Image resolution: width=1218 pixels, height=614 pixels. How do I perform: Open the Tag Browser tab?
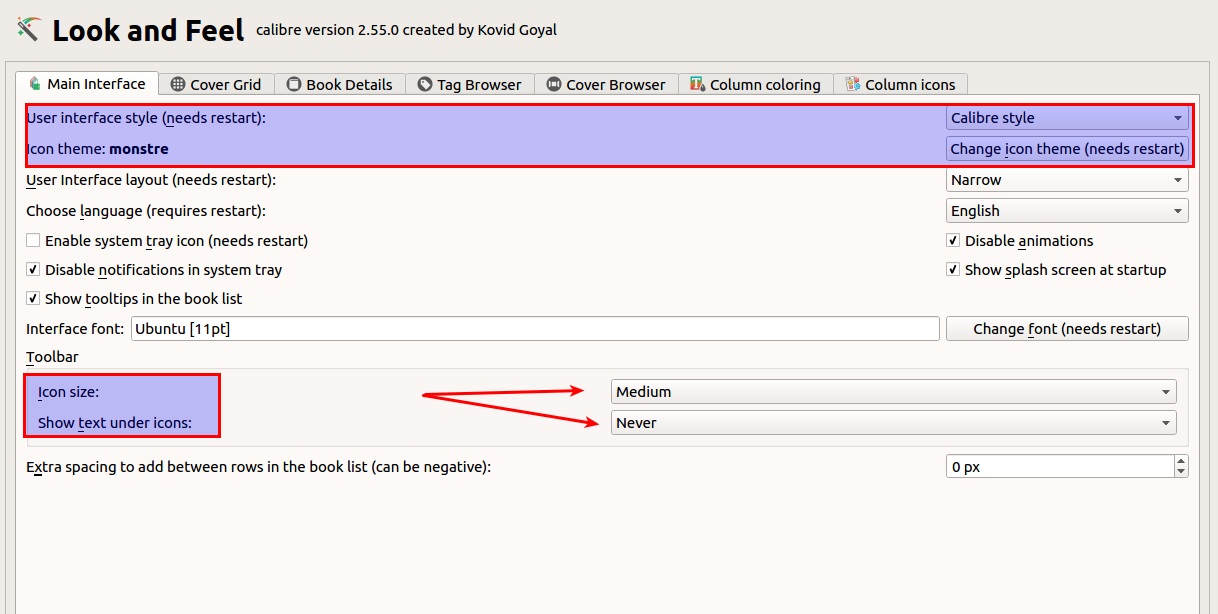click(x=469, y=84)
